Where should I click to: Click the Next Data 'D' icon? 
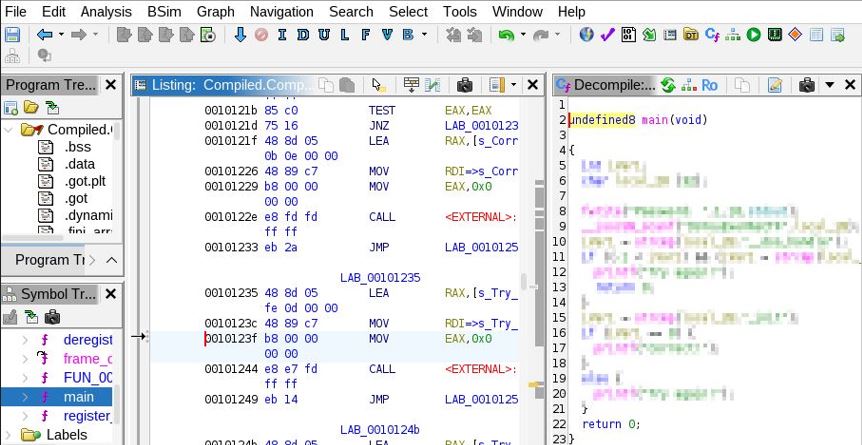[x=303, y=35]
